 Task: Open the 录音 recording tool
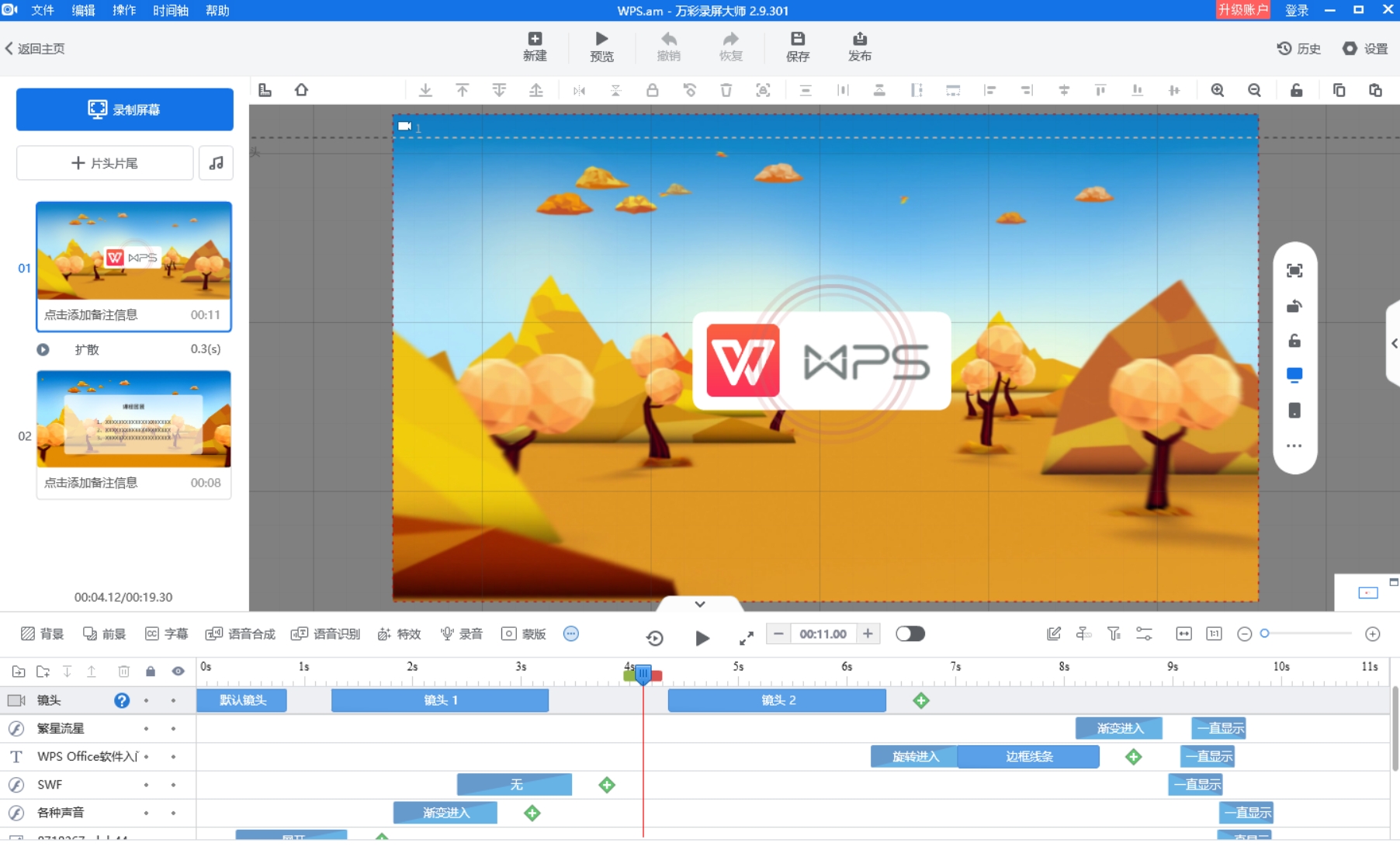coord(461,634)
